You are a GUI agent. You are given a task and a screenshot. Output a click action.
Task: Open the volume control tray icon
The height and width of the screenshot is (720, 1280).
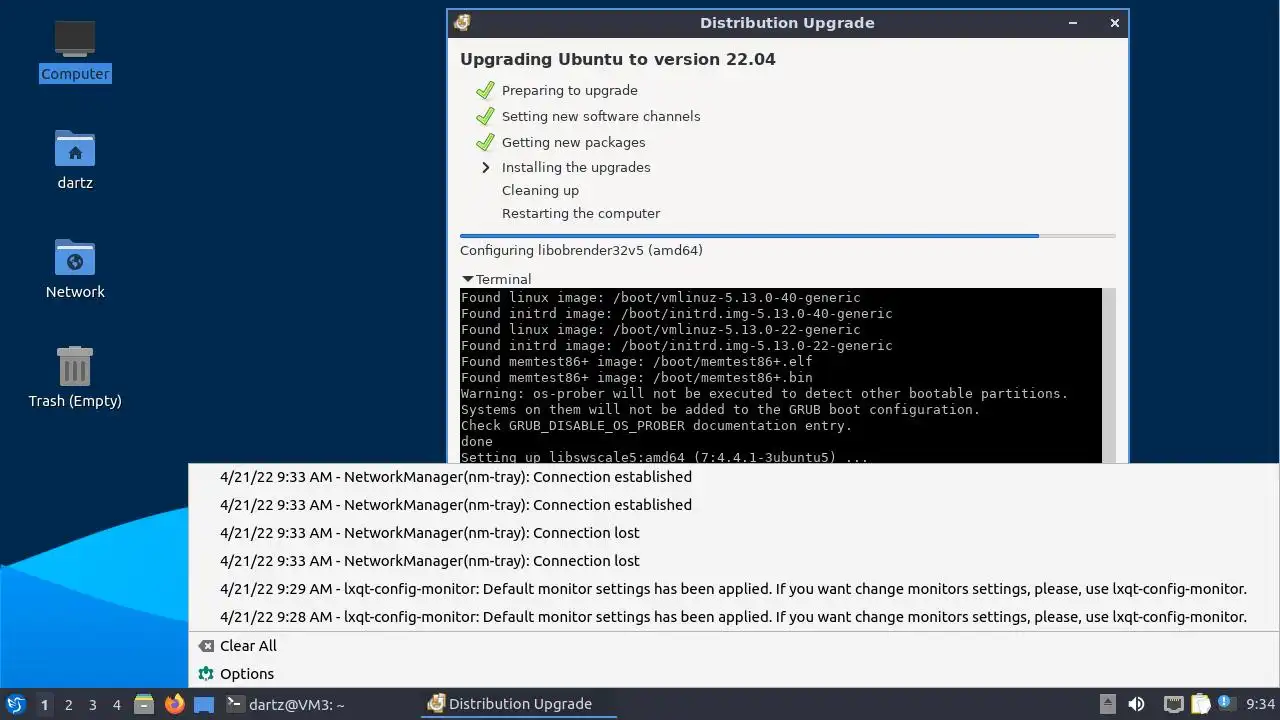[1137, 704]
